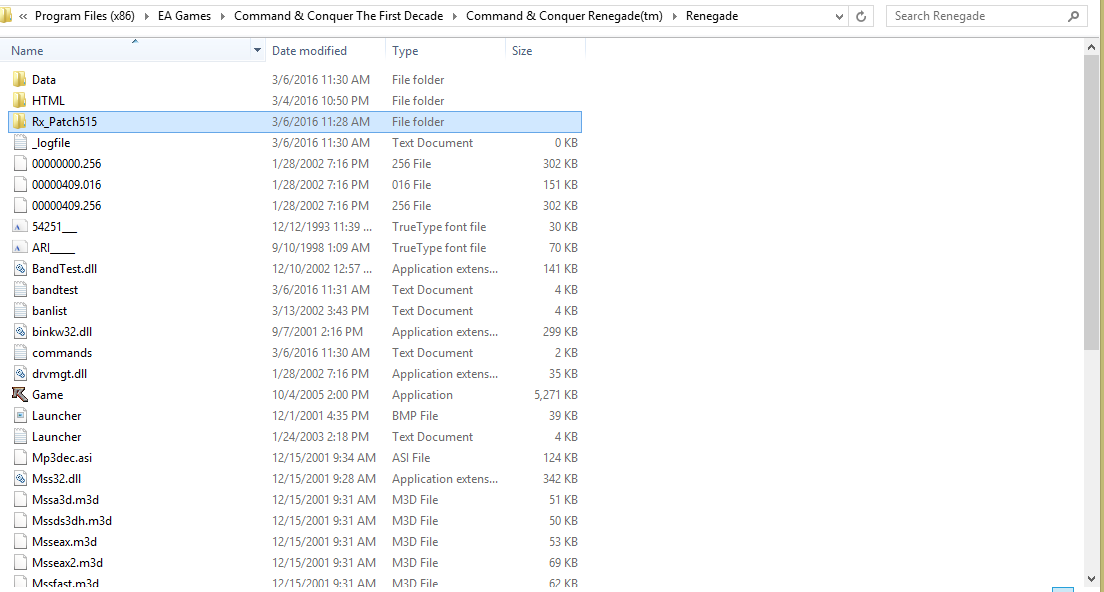This screenshot has width=1104, height=592.
Task: Expand The First Decade breadcrumb arrow
Action: coord(455,16)
